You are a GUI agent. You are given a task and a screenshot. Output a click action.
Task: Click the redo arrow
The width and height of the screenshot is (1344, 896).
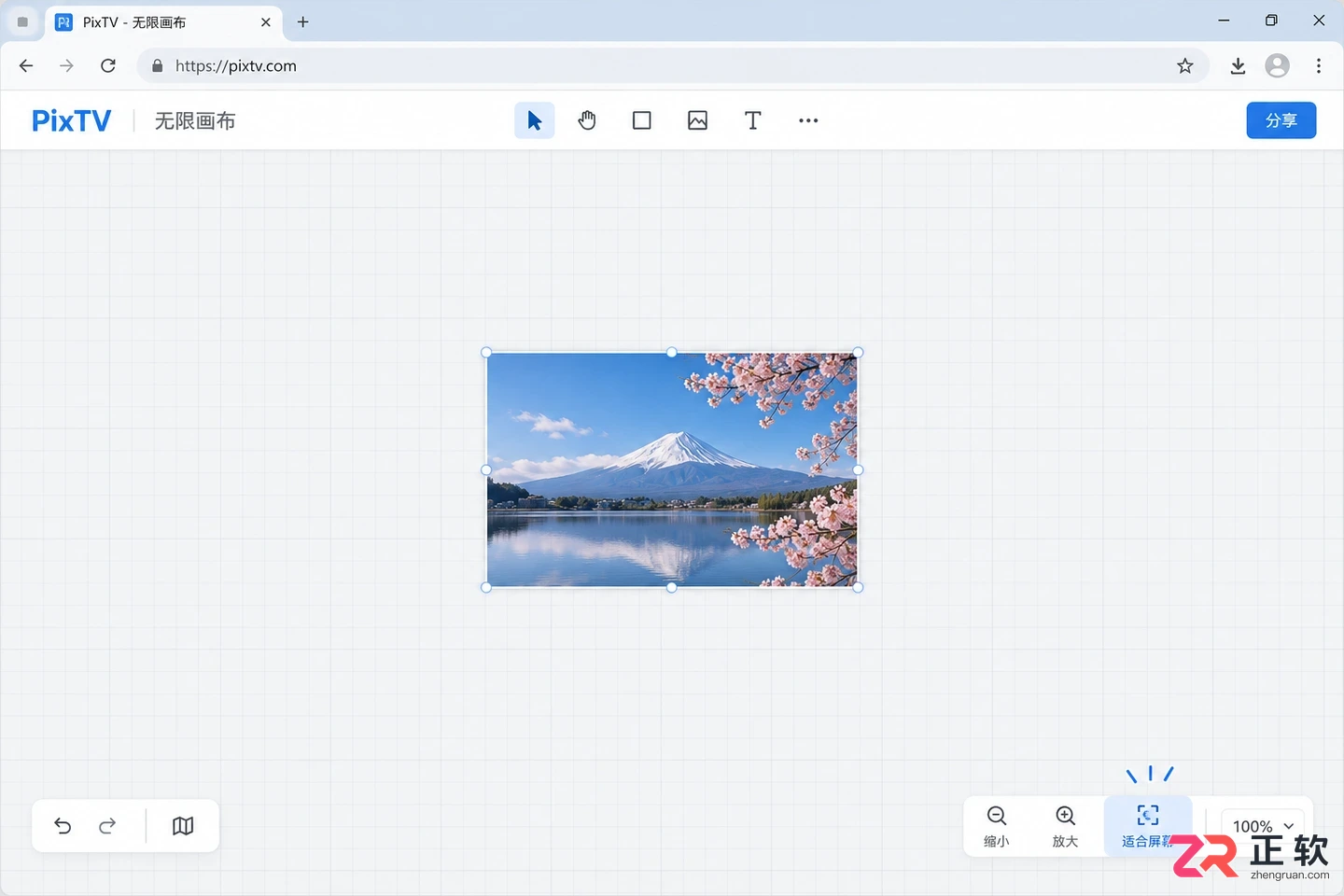click(107, 826)
